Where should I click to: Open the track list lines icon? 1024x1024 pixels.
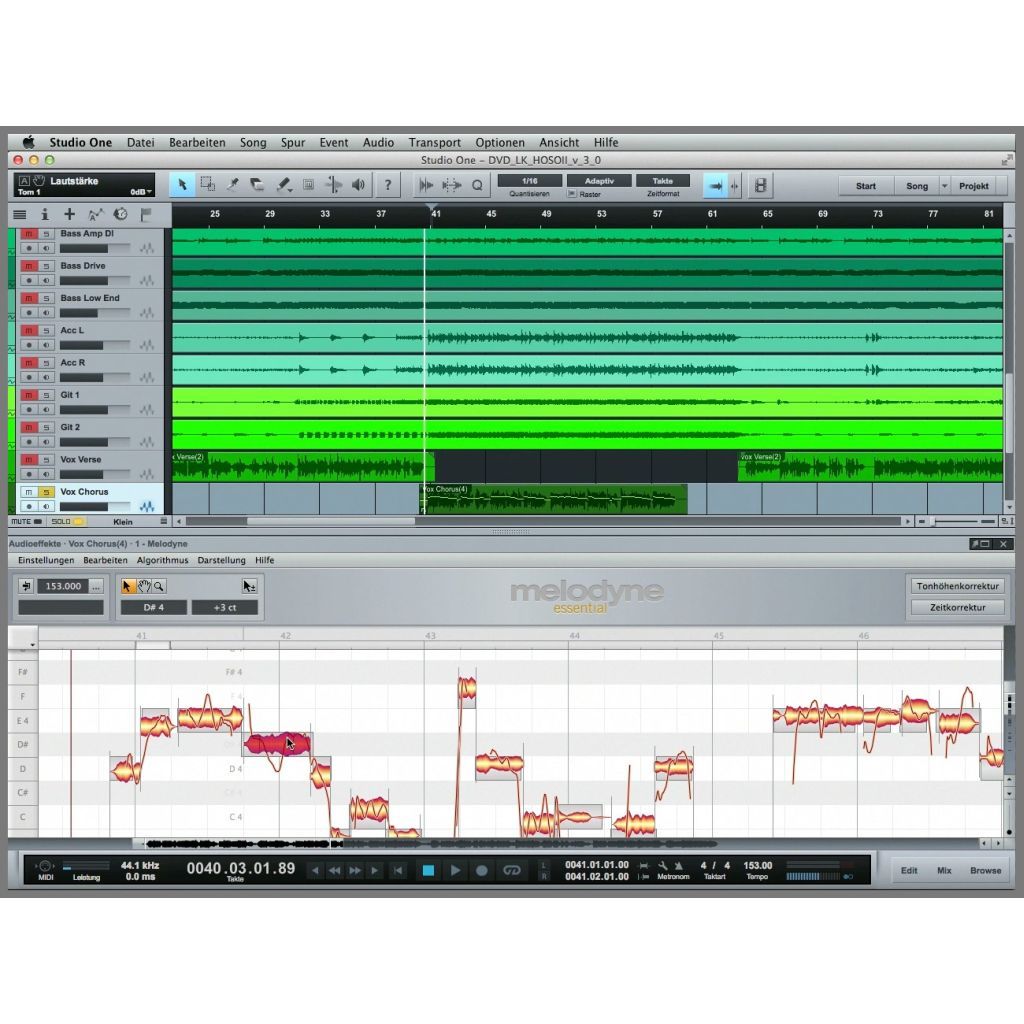pos(20,214)
